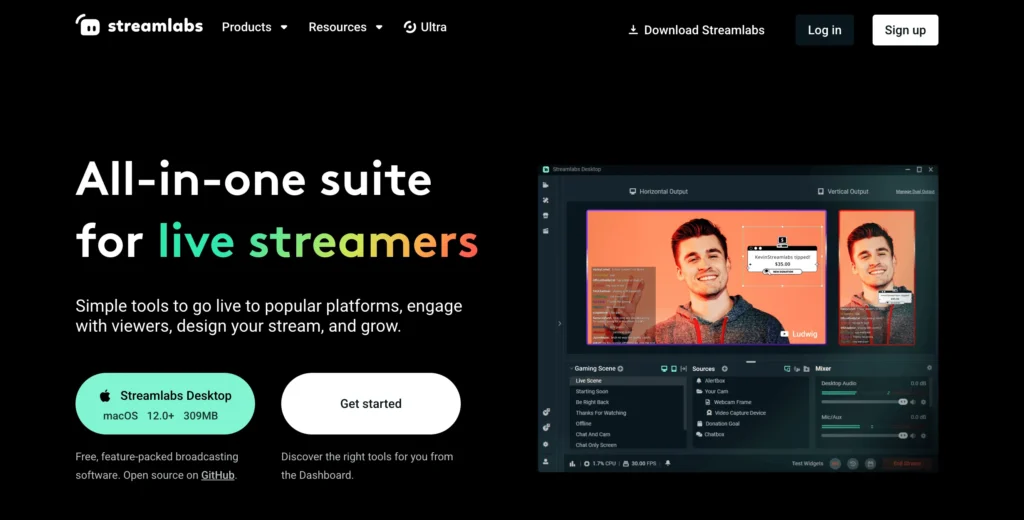Download Streamlabs Desktop for macOS
Viewport: 1024px width, 520px height.
pyautogui.click(x=165, y=404)
